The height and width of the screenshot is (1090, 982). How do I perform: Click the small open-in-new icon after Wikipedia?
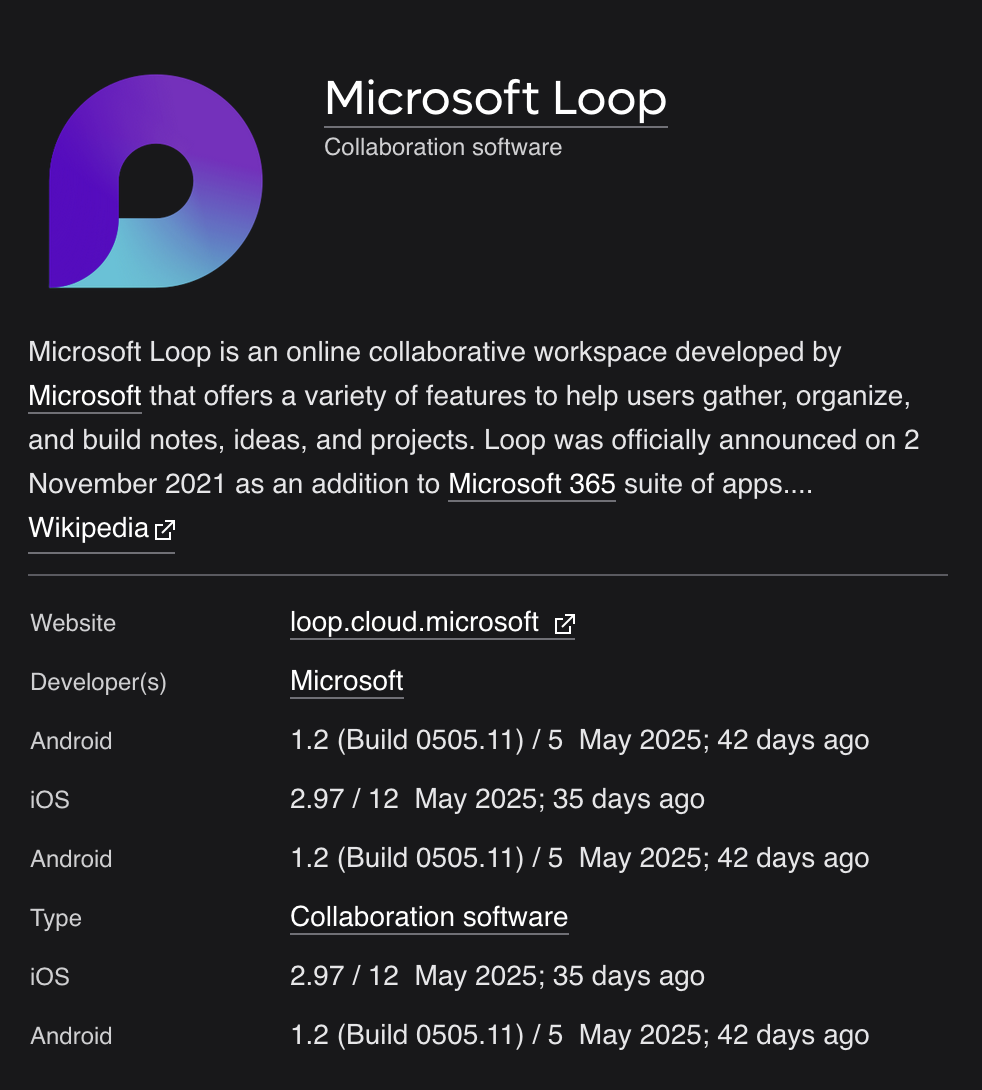pyautogui.click(x=164, y=531)
